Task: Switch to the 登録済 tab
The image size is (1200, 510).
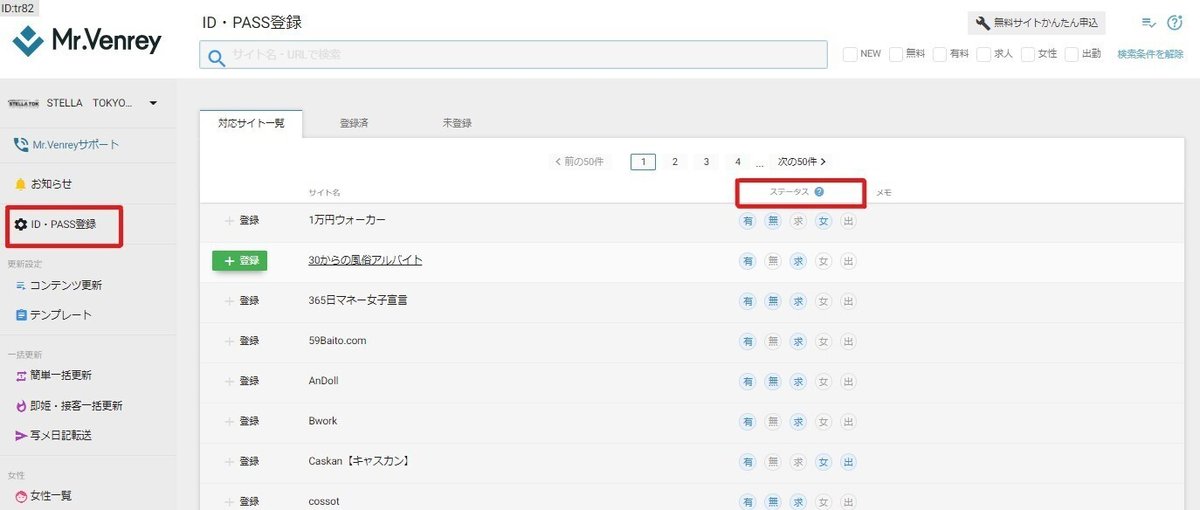Action: pyautogui.click(x=354, y=123)
